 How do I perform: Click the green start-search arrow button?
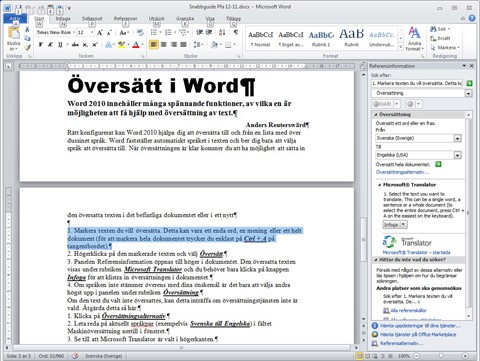469,83
